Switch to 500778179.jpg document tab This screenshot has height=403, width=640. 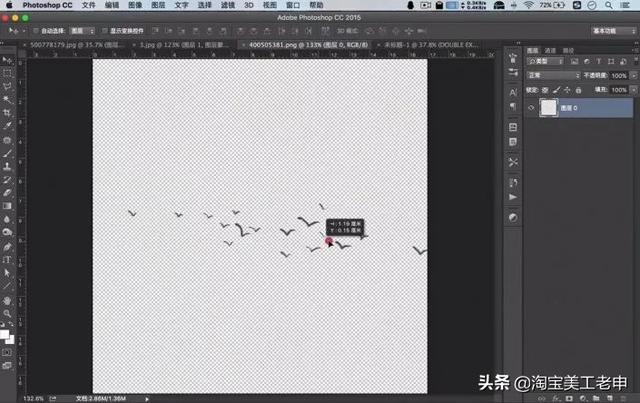76,45
